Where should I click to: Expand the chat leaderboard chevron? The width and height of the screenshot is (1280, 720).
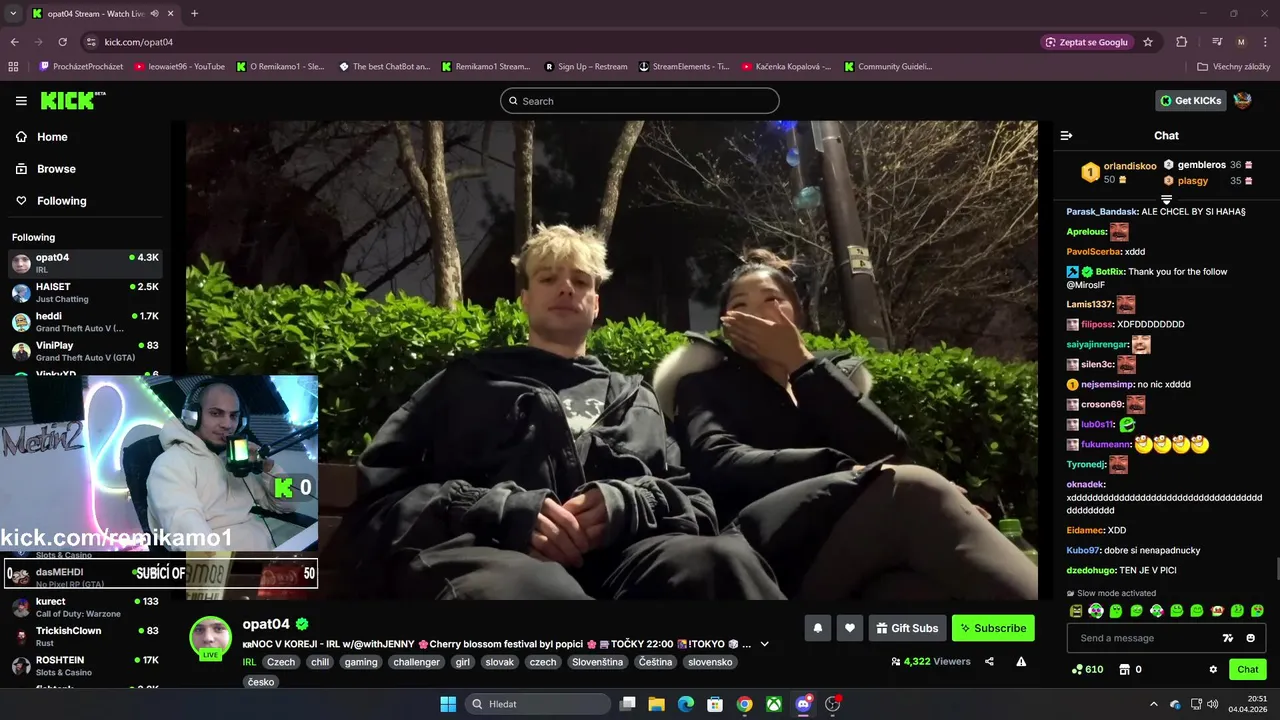click(1166, 200)
